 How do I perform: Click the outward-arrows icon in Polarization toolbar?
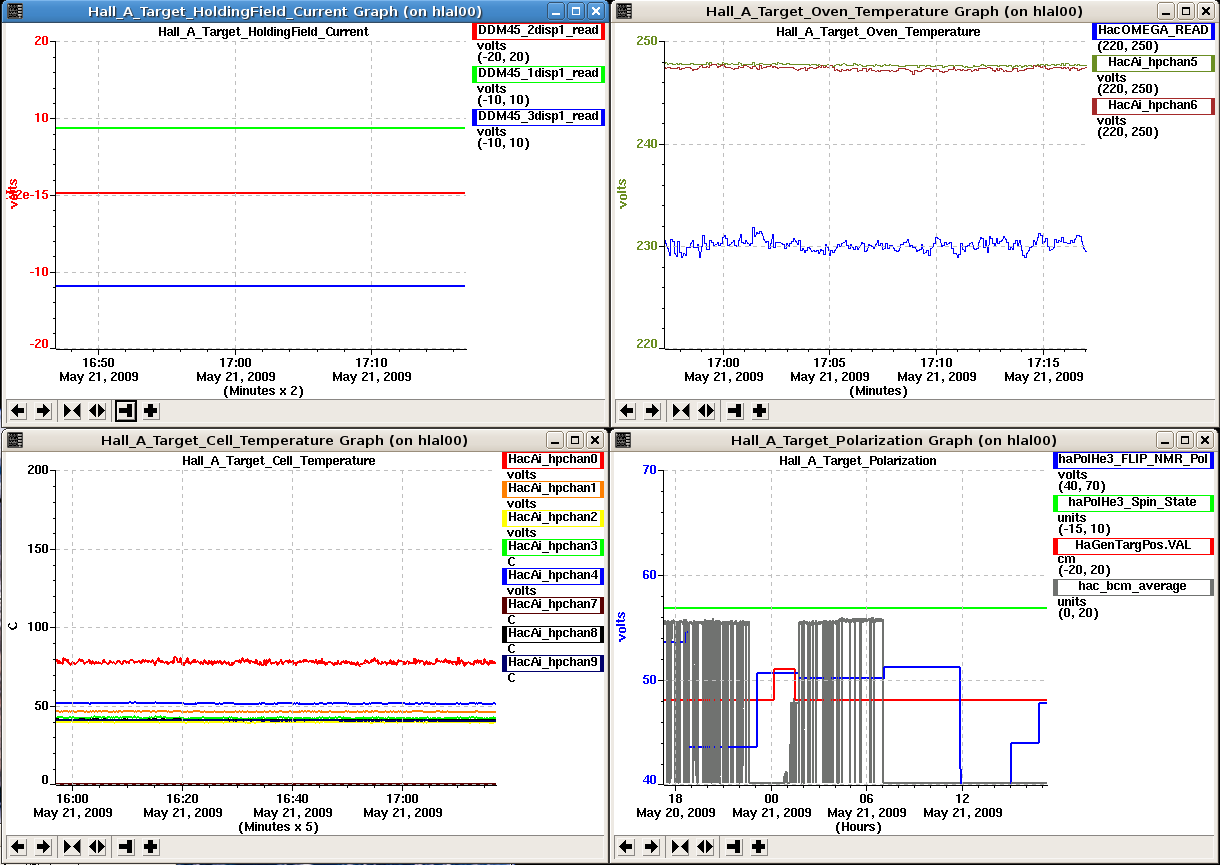pyautogui.click(x=706, y=846)
